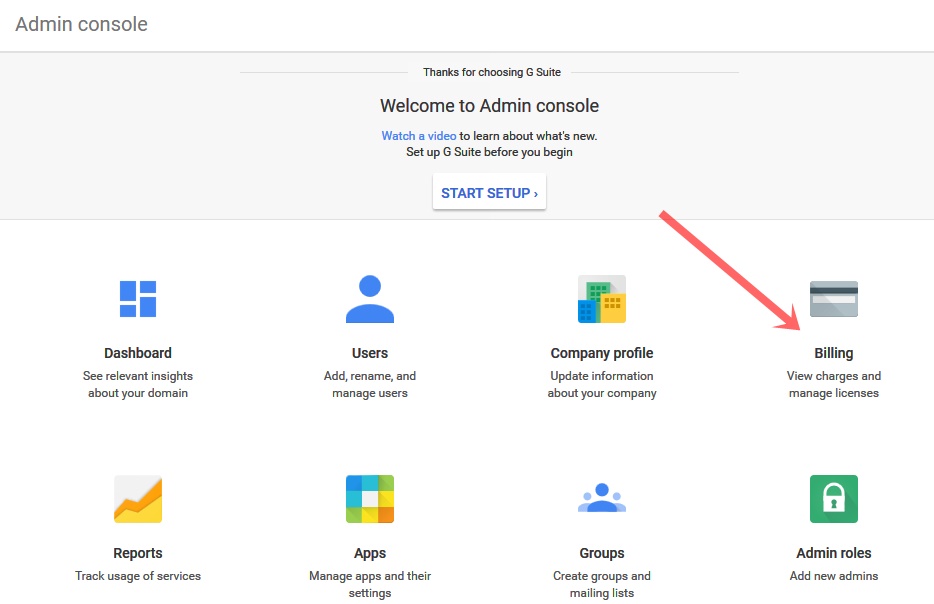934x604 pixels.
Task: Open the Apps colorful grid icon
Action: coord(370,499)
